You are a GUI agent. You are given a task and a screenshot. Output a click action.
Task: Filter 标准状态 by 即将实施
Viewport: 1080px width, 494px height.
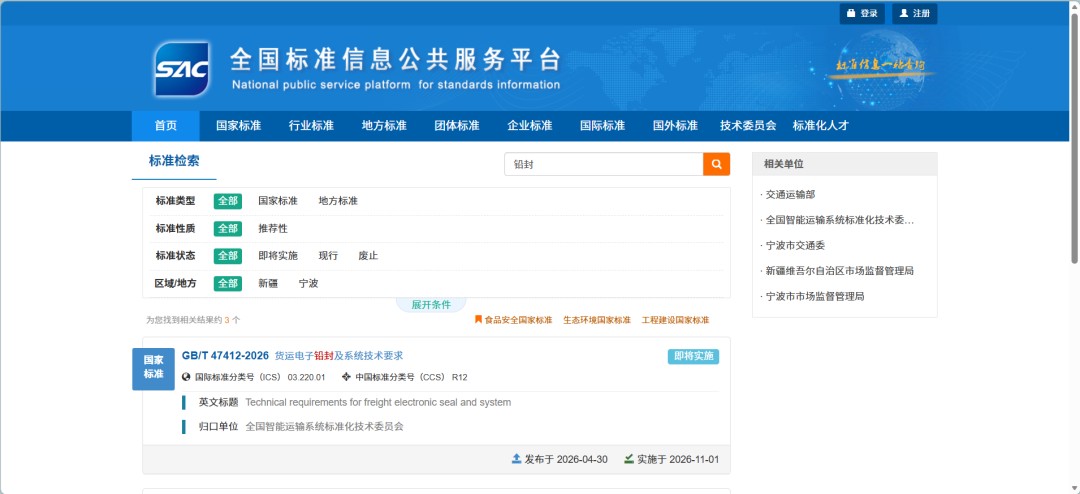[278, 256]
